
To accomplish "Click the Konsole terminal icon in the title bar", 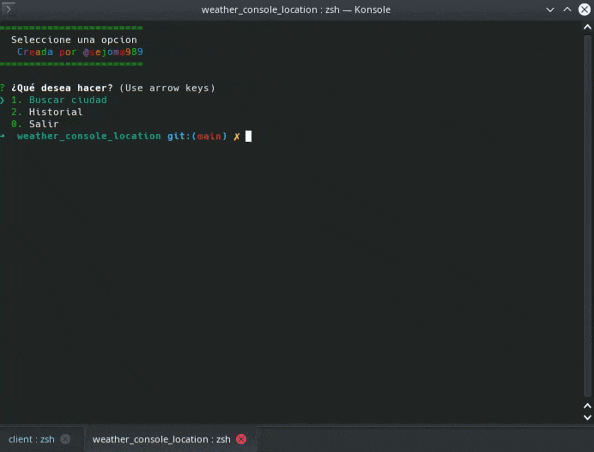I will [x=8, y=8].
